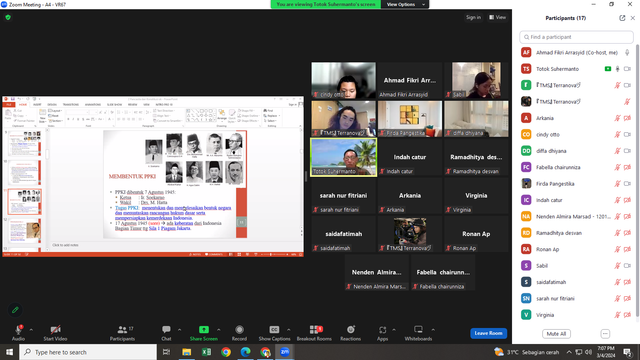
Task: Click the Find a participant search field
Action: (x=576, y=37)
